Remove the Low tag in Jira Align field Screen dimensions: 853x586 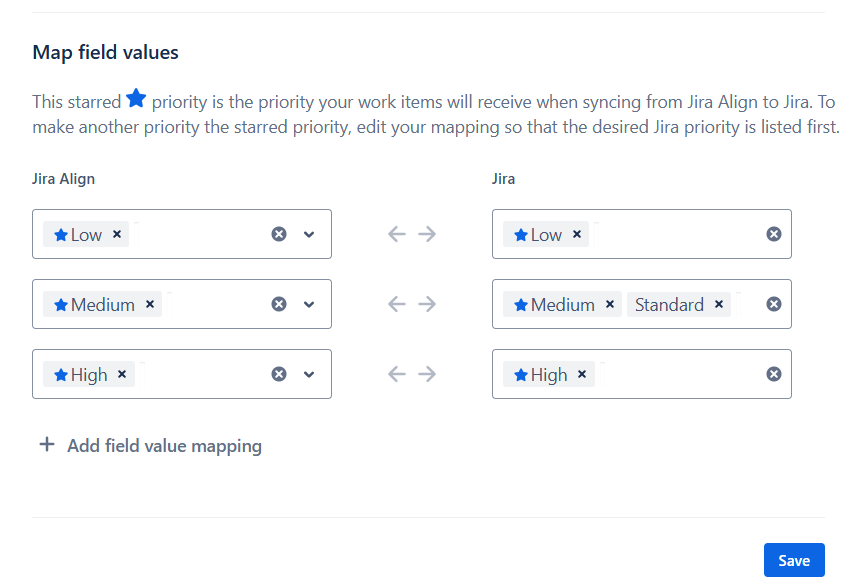[117, 234]
